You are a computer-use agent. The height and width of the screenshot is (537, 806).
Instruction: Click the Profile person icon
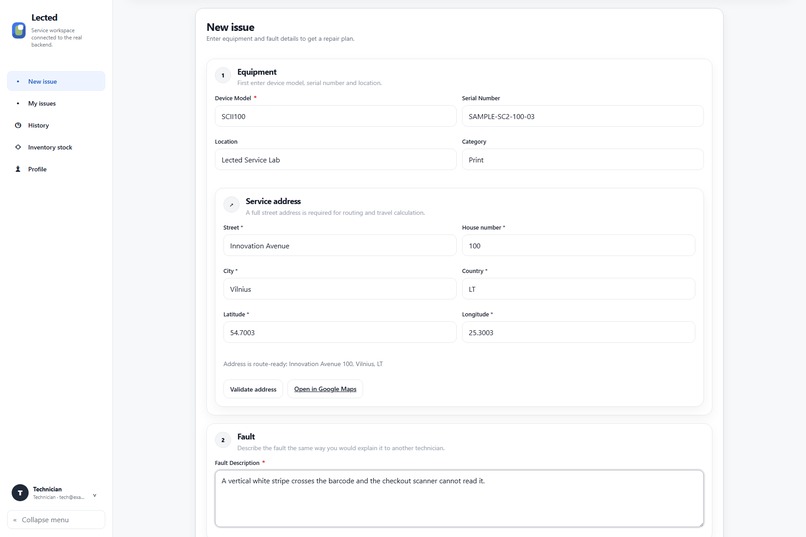[x=18, y=169]
